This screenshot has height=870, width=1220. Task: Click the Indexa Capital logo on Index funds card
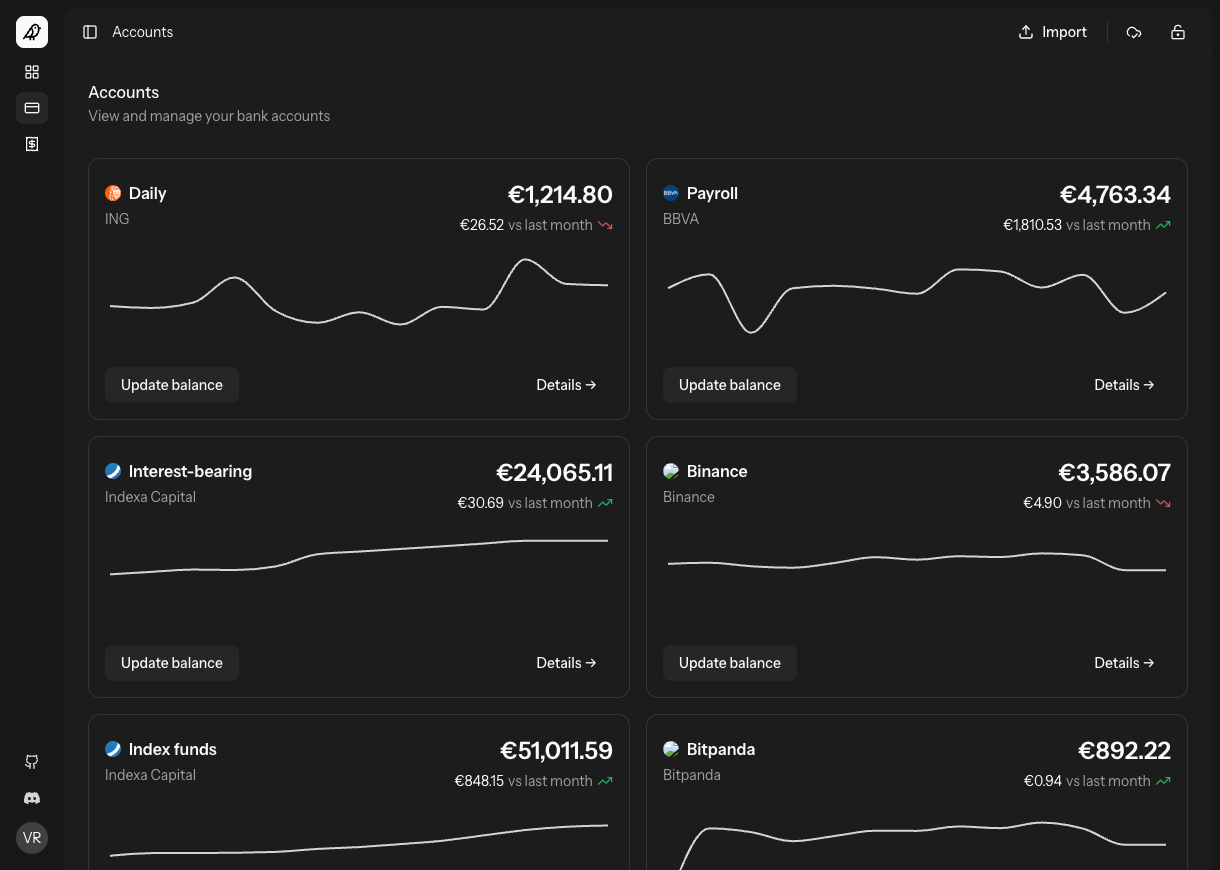[113, 748]
